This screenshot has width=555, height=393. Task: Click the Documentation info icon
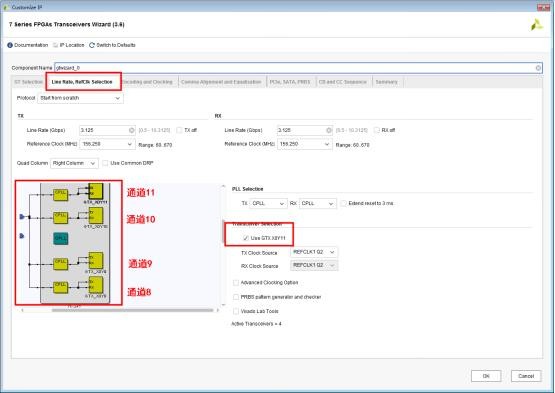click(10, 45)
